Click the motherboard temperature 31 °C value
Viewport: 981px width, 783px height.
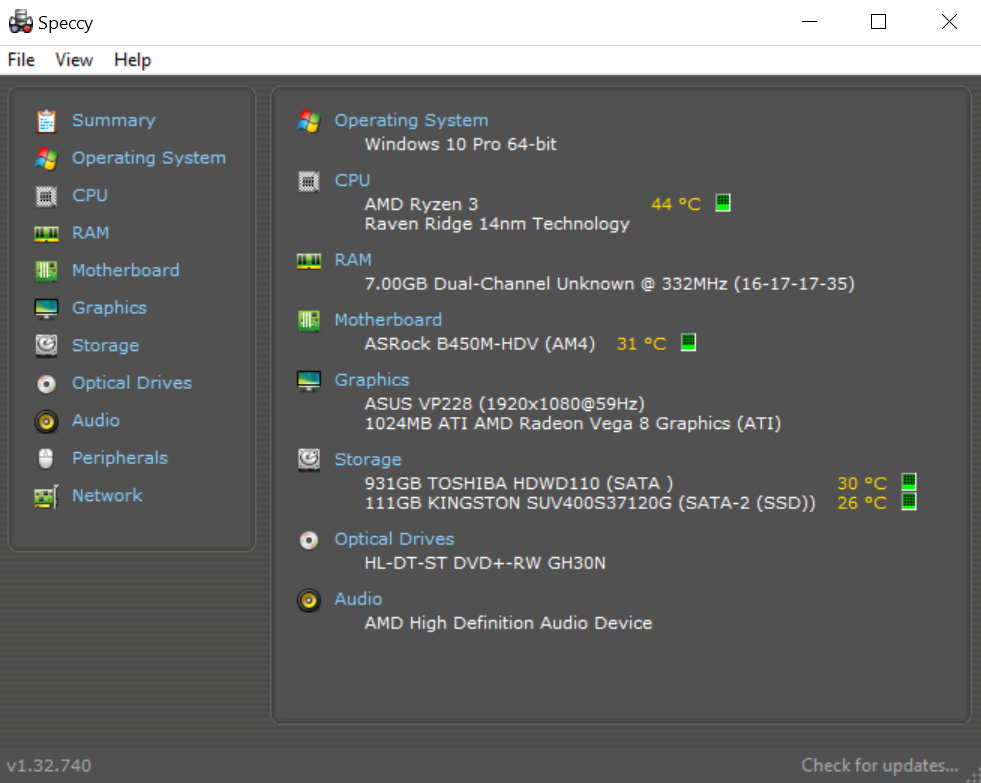642,343
